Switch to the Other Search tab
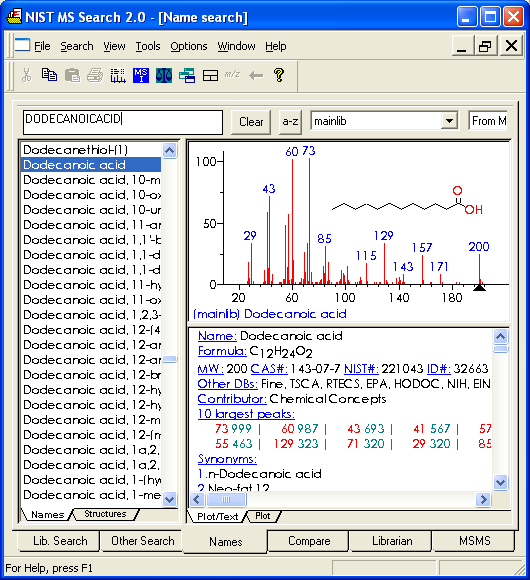This screenshot has width=530, height=580. (142, 541)
